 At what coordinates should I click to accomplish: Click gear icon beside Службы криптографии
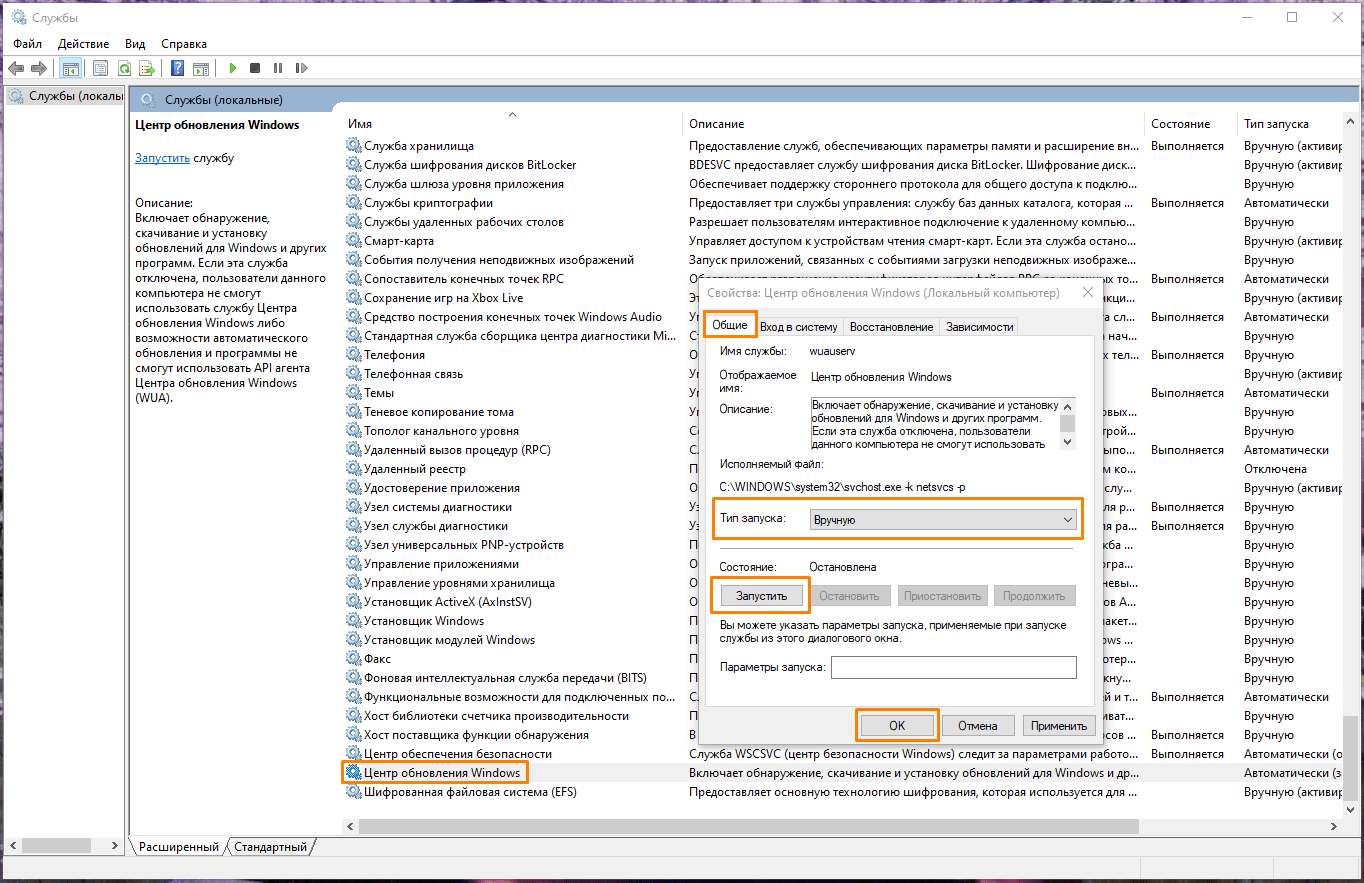tap(353, 203)
